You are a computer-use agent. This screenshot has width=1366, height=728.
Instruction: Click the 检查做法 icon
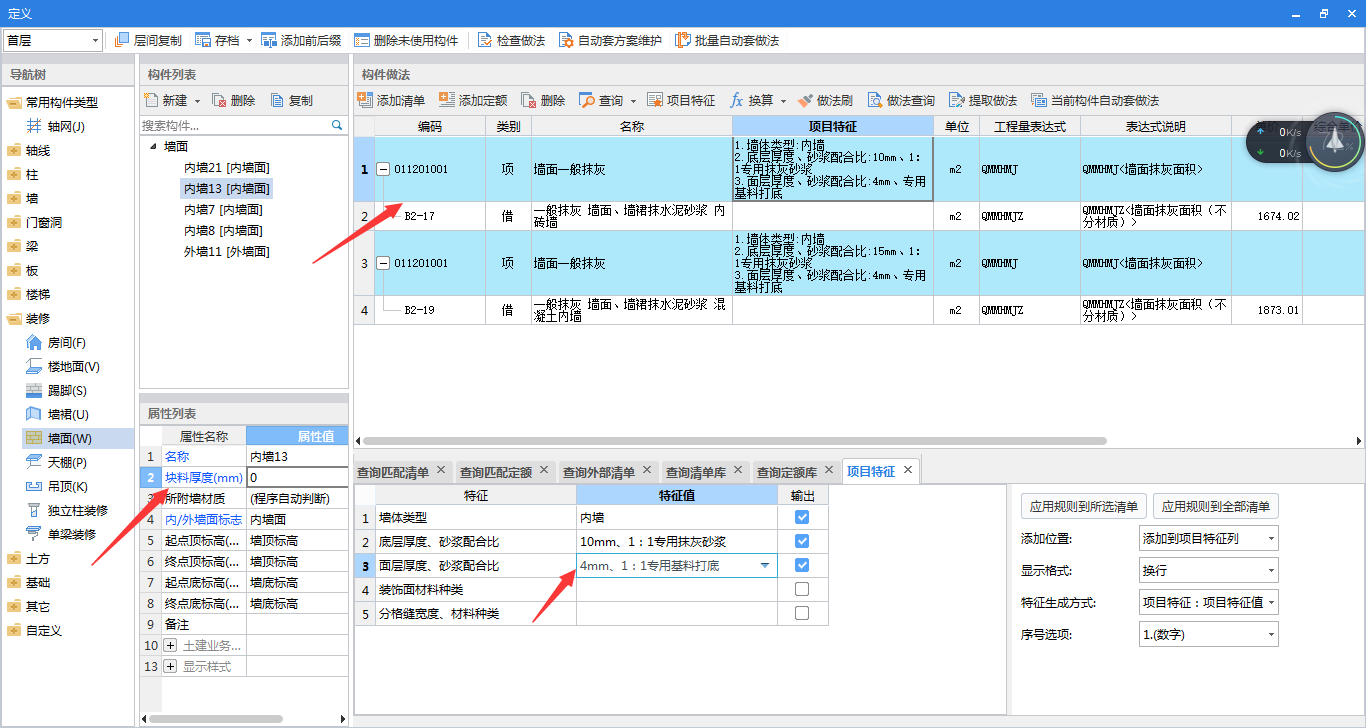[x=485, y=40]
